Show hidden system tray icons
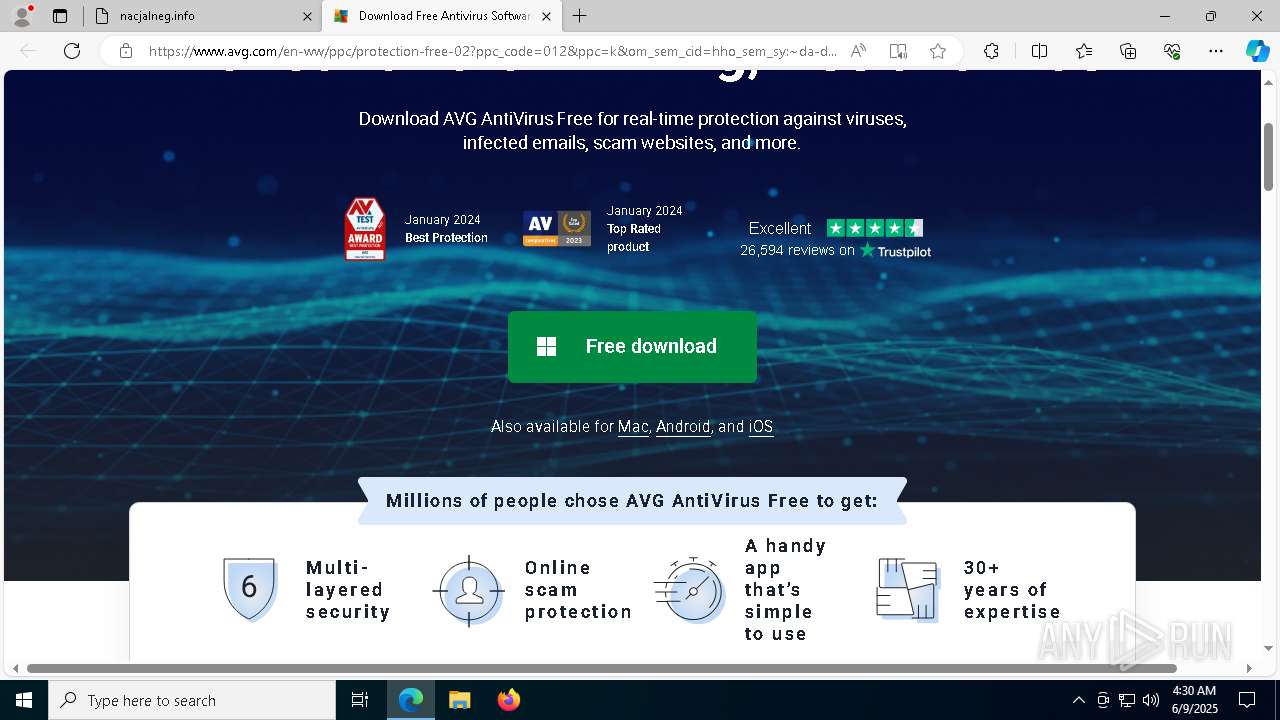1280x720 pixels. 1078,700
